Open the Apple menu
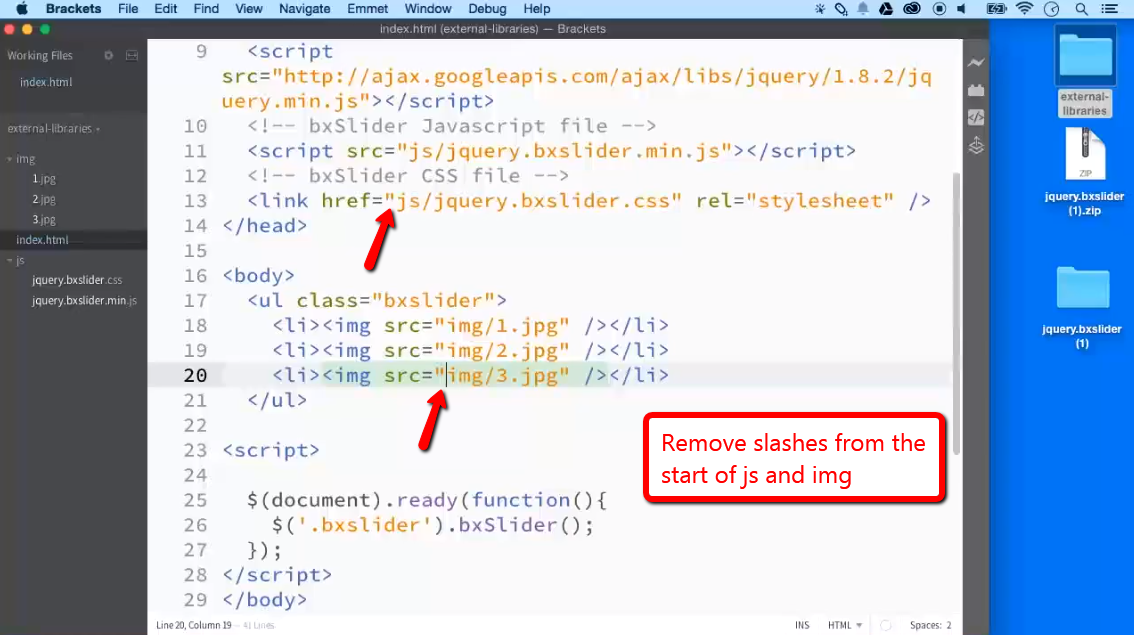This screenshot has height=635, width=1134. 22,9
